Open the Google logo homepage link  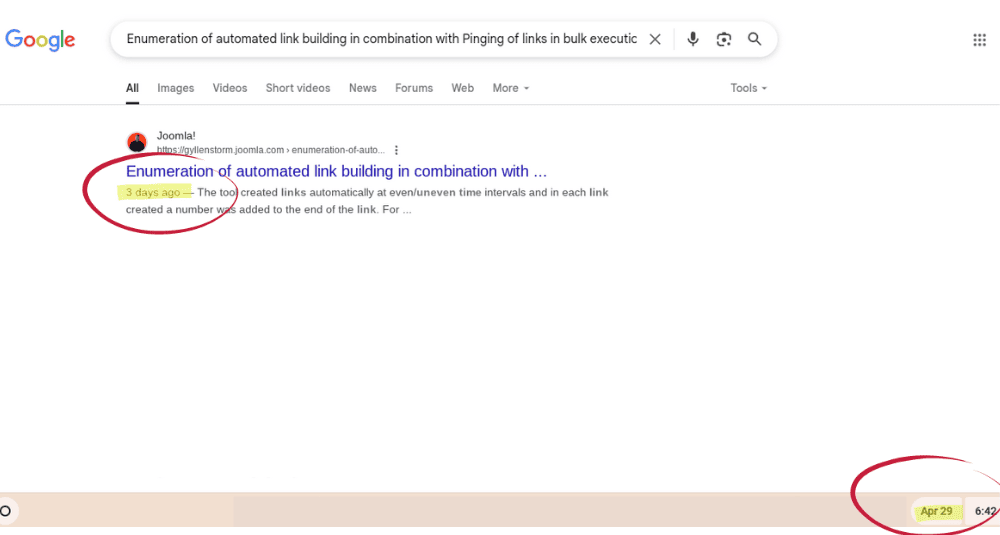tap(40, 40)
